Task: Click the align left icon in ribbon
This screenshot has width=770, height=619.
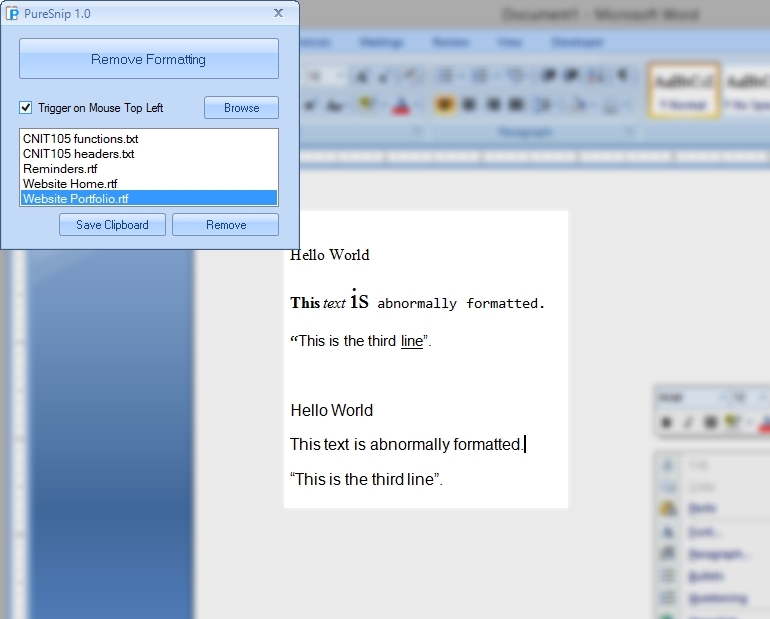Action: (443, 105)
